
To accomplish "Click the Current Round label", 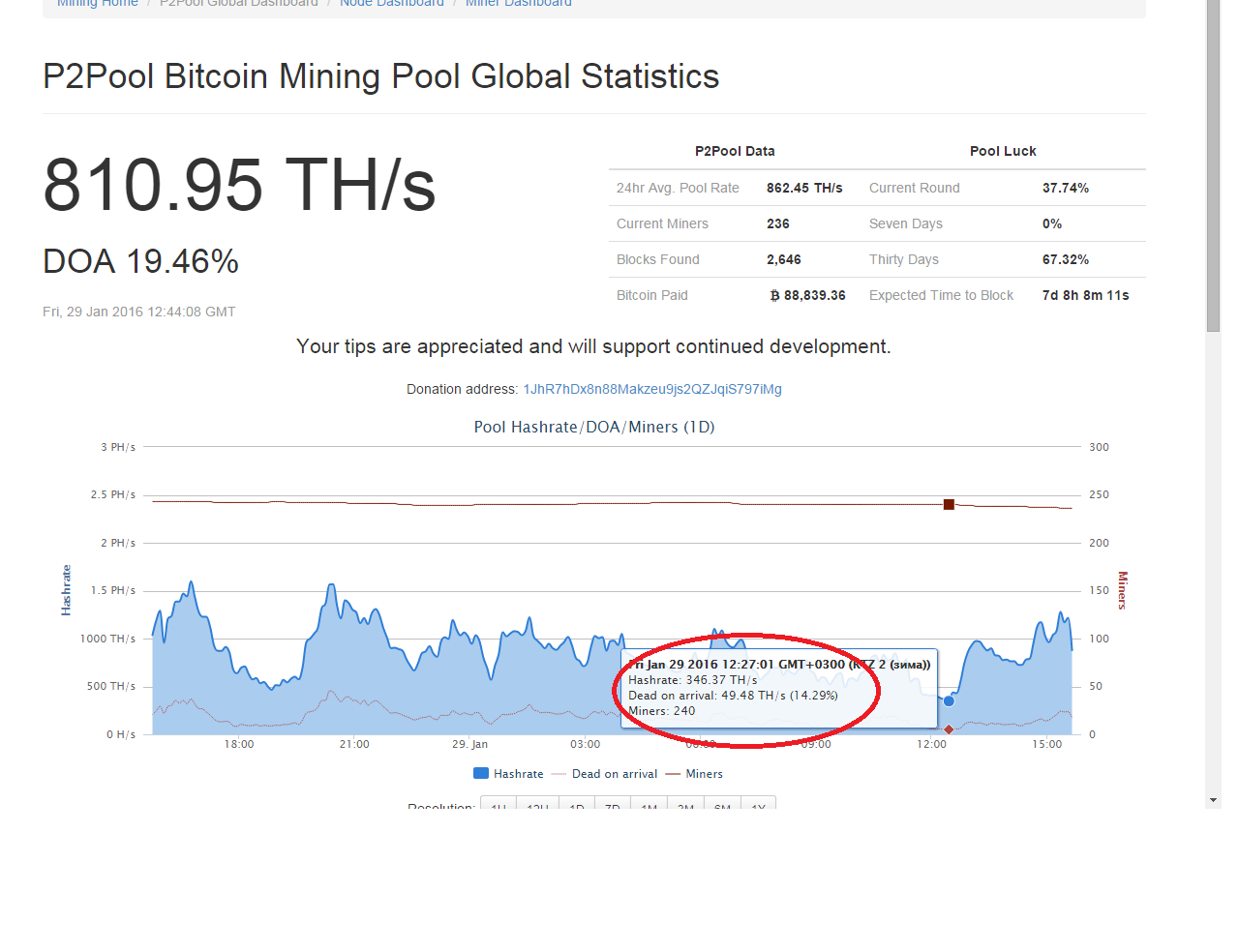I will pyautogui.click(x=915, y=188).
